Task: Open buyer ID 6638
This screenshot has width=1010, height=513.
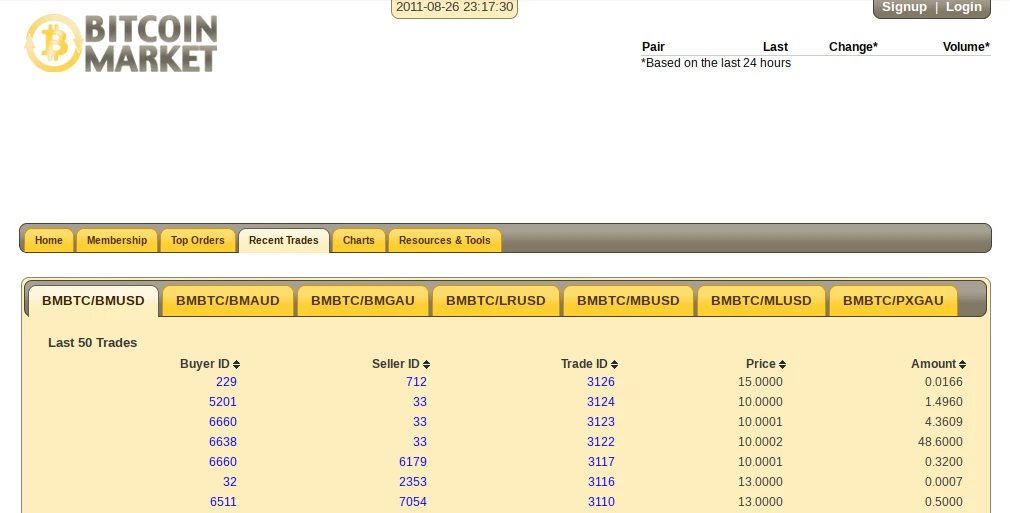Action: click(x=223, y=442)
